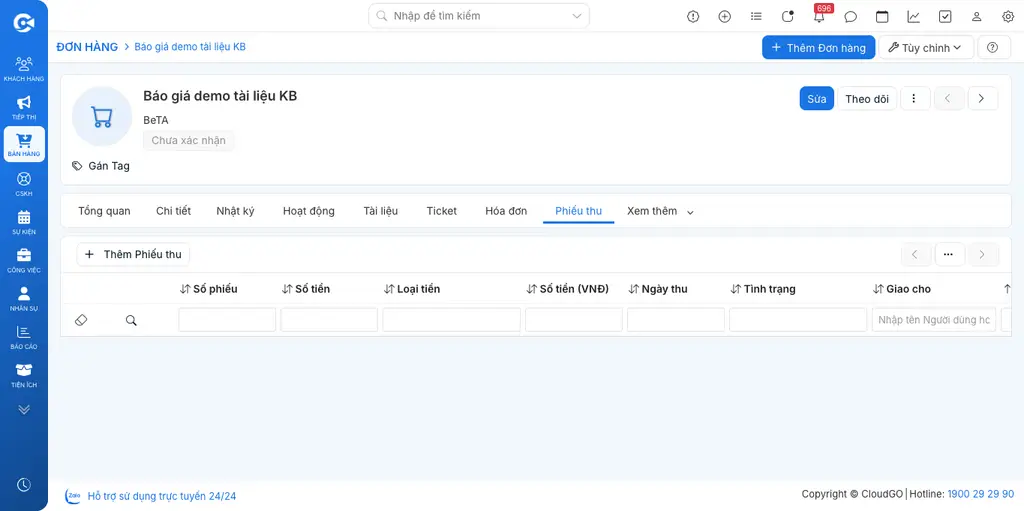Click the global search input field
Image resolution: width=1024 pixels, height=511 pixels.
point(479,16)
